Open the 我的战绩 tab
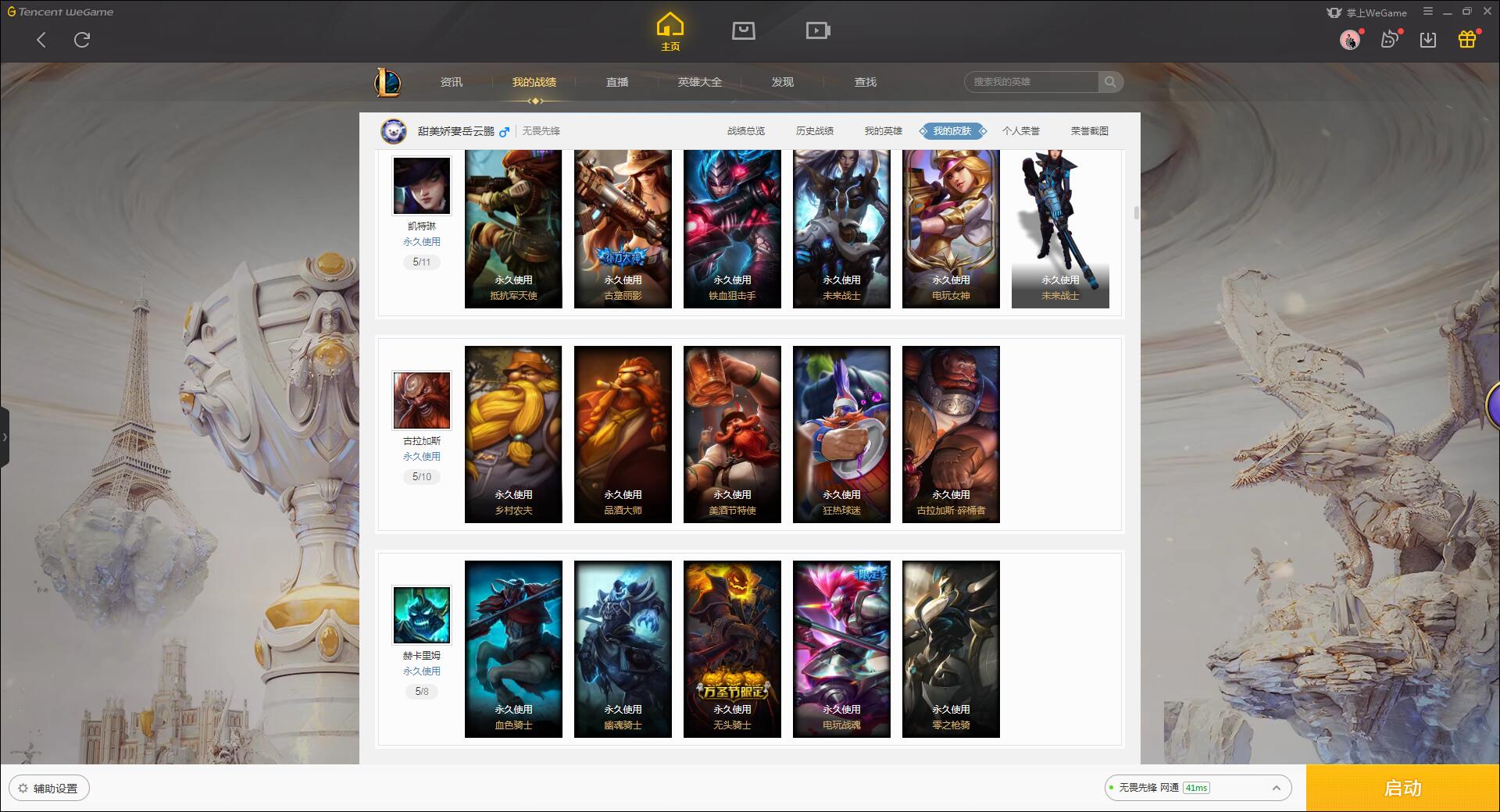The width and height of the screenshot is (1500, 812). (x=534, y=82)
